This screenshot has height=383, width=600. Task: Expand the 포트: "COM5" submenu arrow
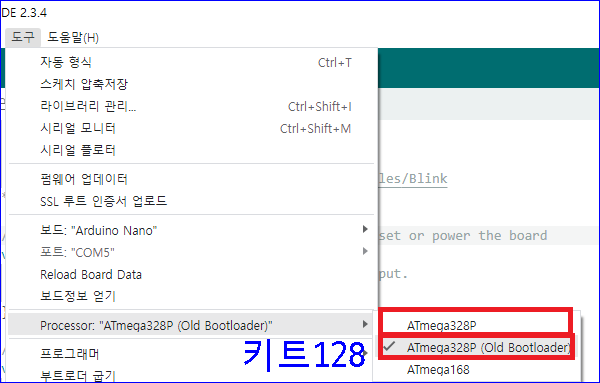[x=365, y=251]
